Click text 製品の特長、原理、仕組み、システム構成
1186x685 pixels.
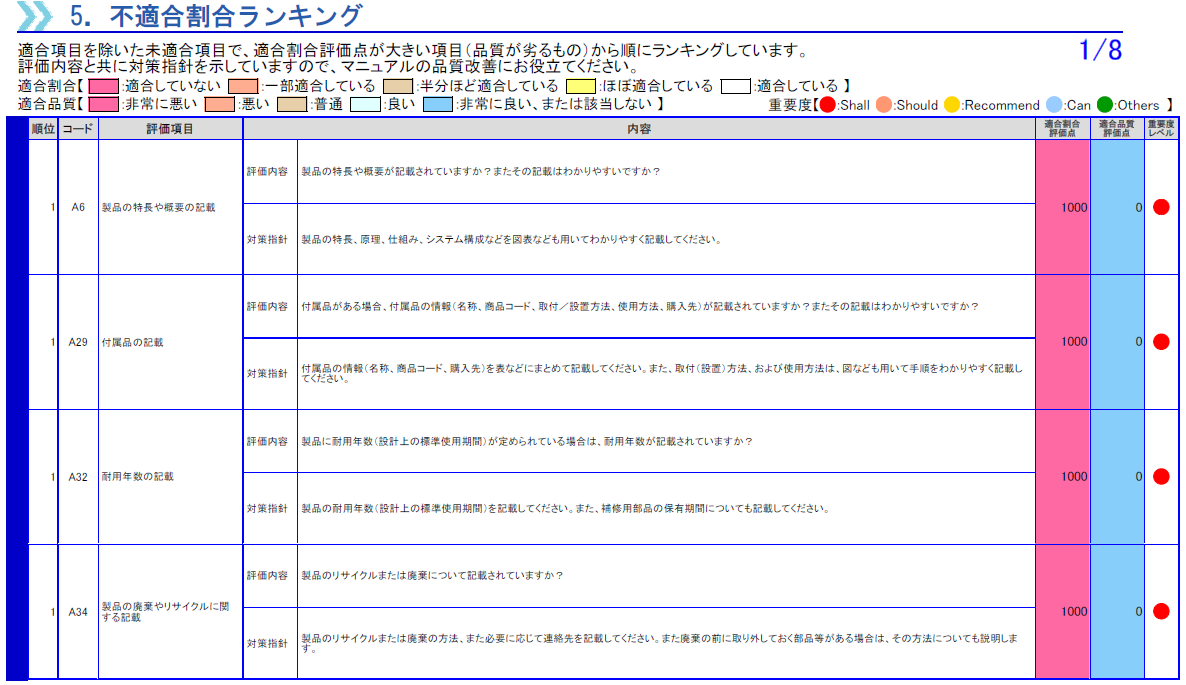(398, 240)
